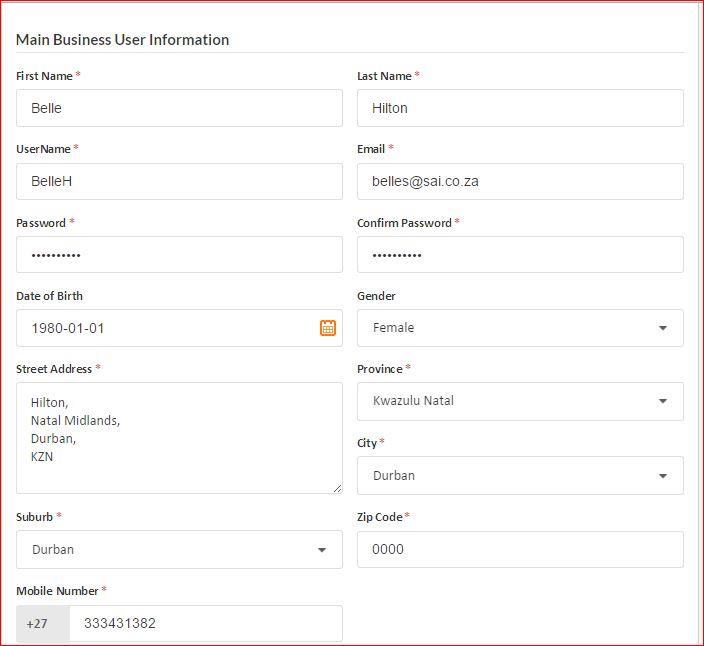The image size is (704, 646).
Task: Click the Main Business User Information heading
Action: (123, 40)
